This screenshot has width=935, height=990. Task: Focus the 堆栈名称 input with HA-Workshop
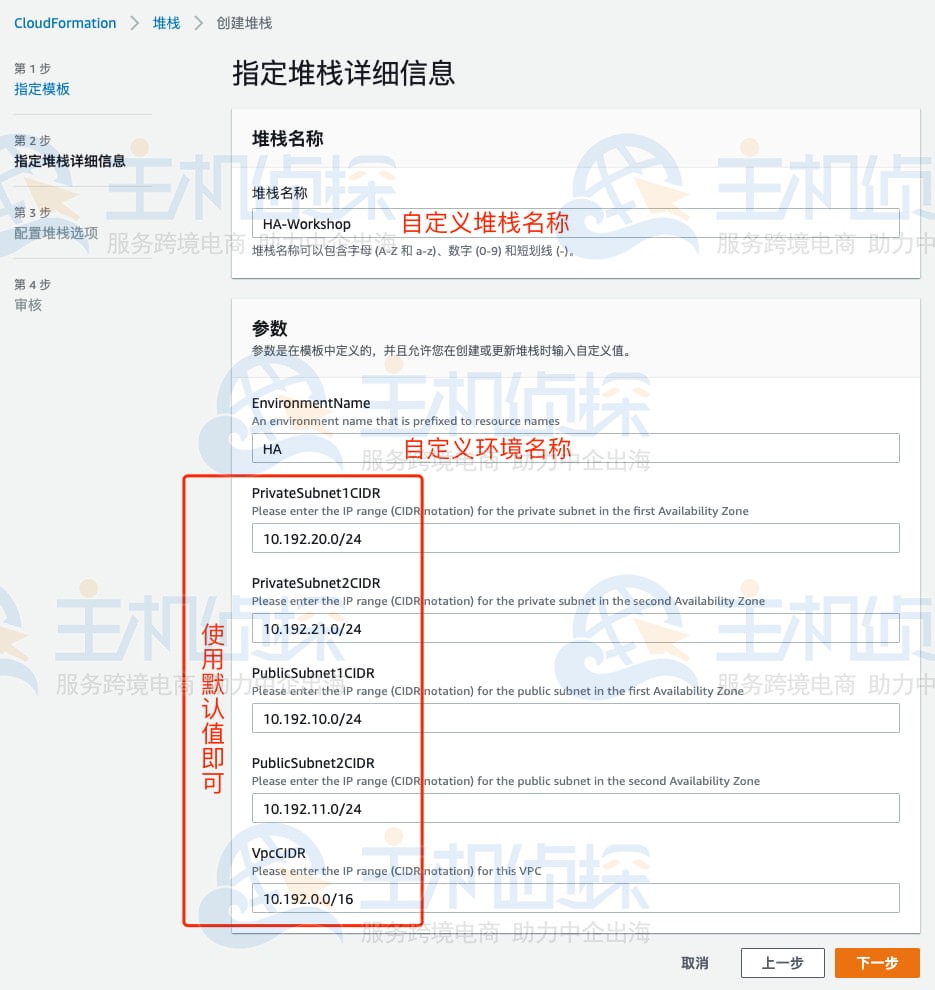click(x=575, y=223)
